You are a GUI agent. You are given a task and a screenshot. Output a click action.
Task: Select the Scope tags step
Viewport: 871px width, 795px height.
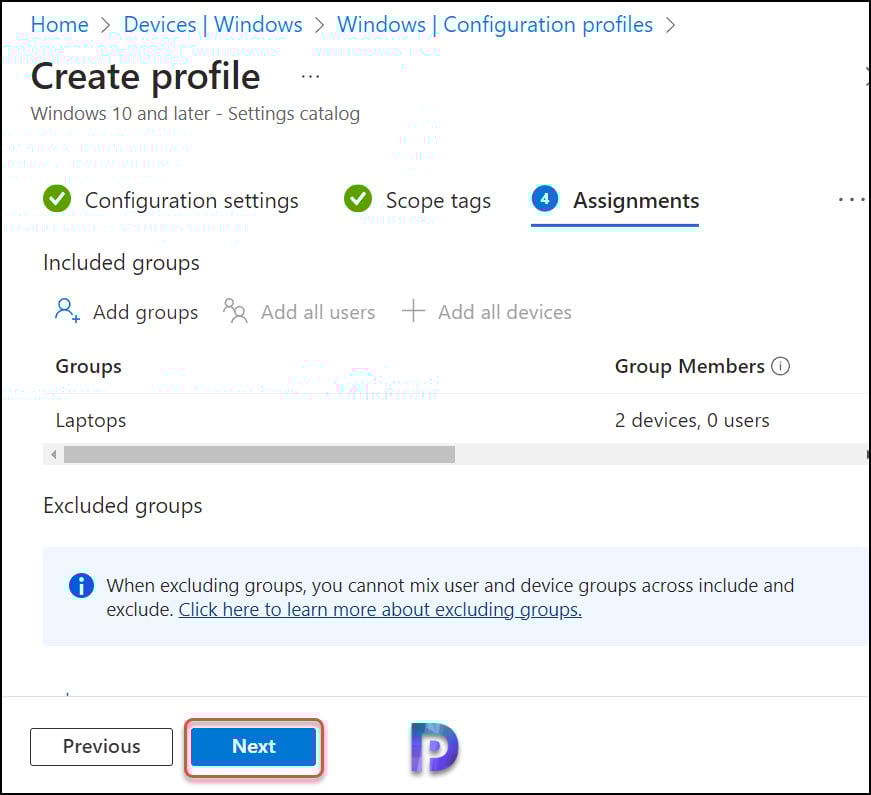438,201
